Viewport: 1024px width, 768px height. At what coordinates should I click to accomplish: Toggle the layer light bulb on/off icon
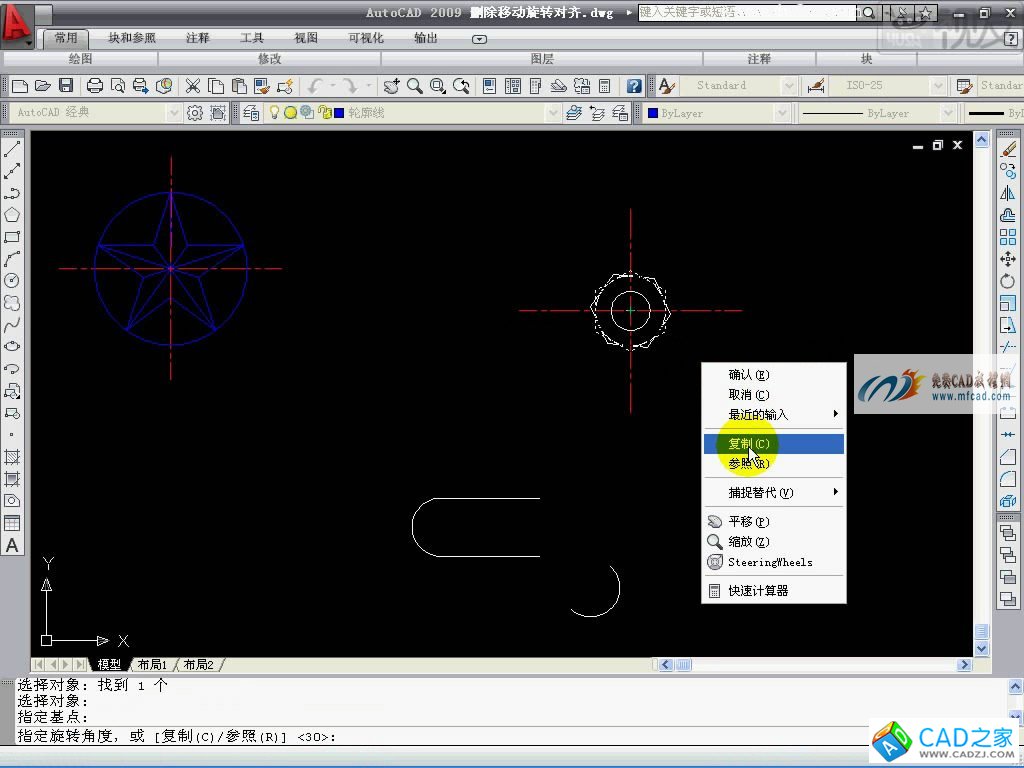274,113
